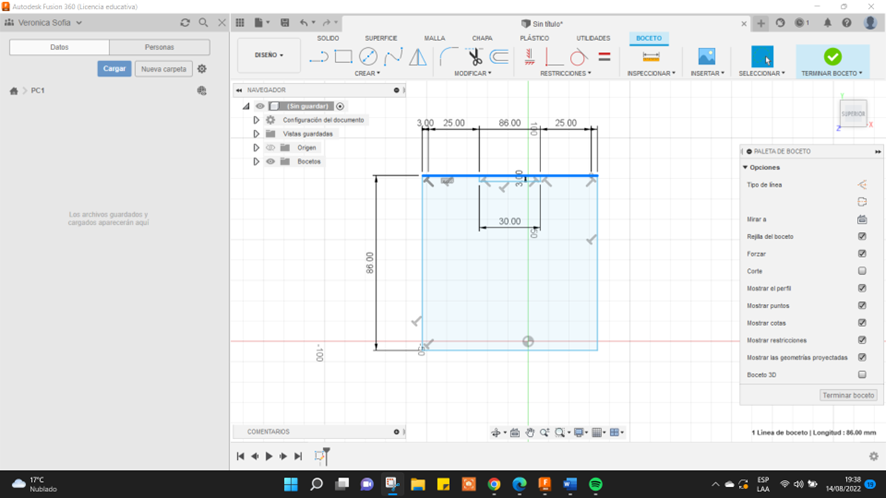Click the Cargar button

coord(114,68)
